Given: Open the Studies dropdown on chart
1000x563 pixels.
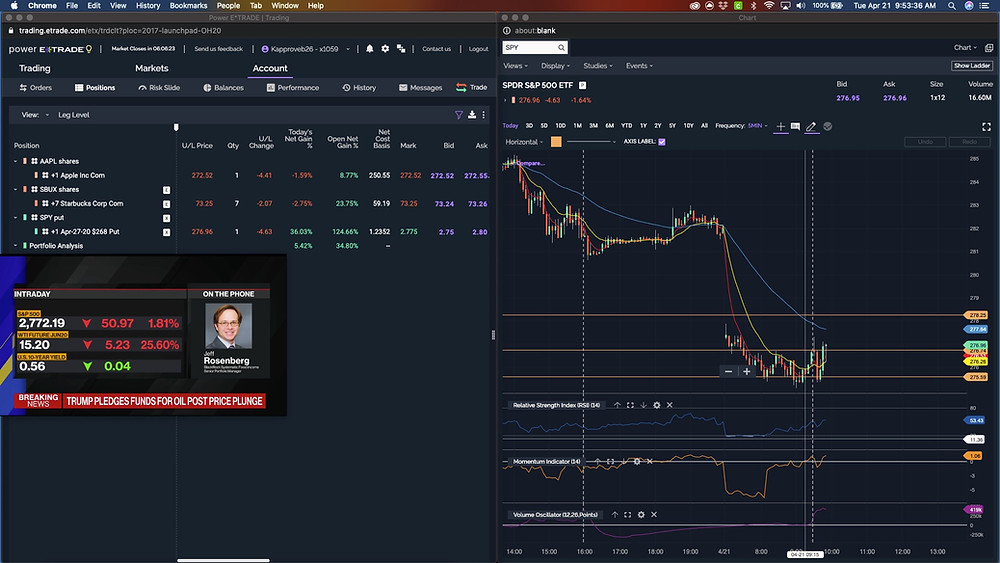Looking at the screenshot, I should 598,66.
